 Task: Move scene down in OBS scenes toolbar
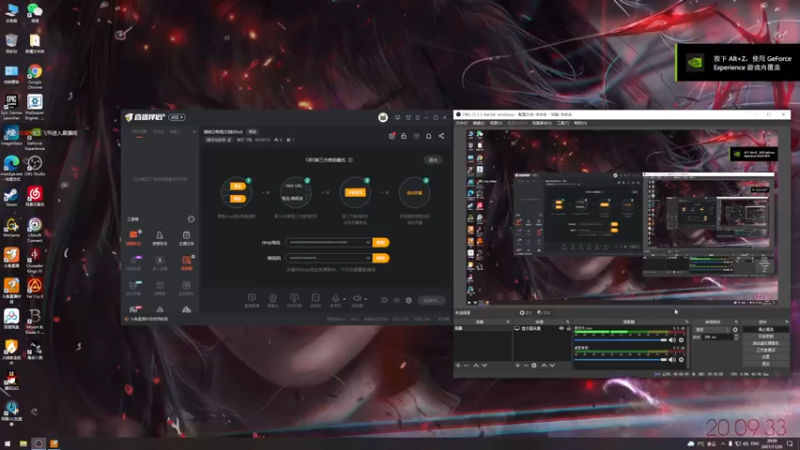click(x=484, y=365)
